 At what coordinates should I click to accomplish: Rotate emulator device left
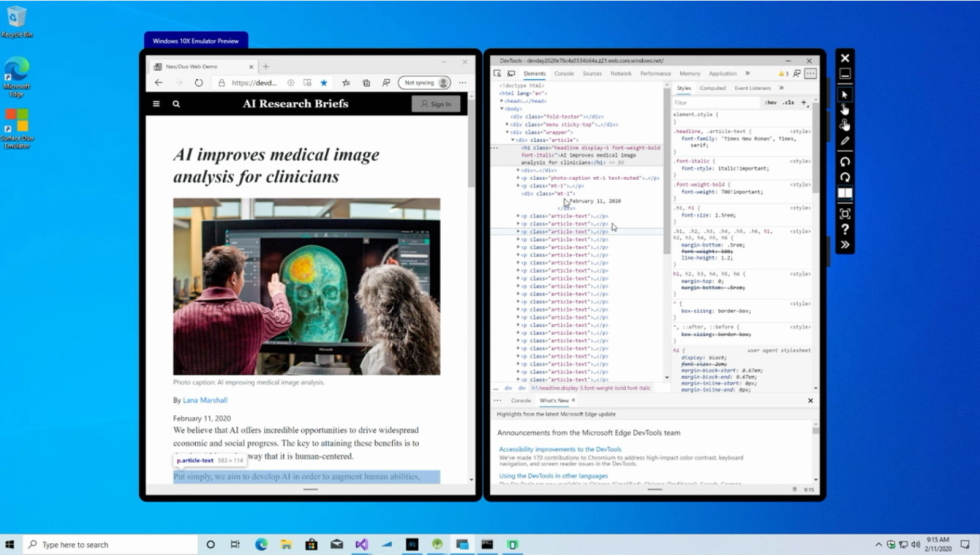845,162
